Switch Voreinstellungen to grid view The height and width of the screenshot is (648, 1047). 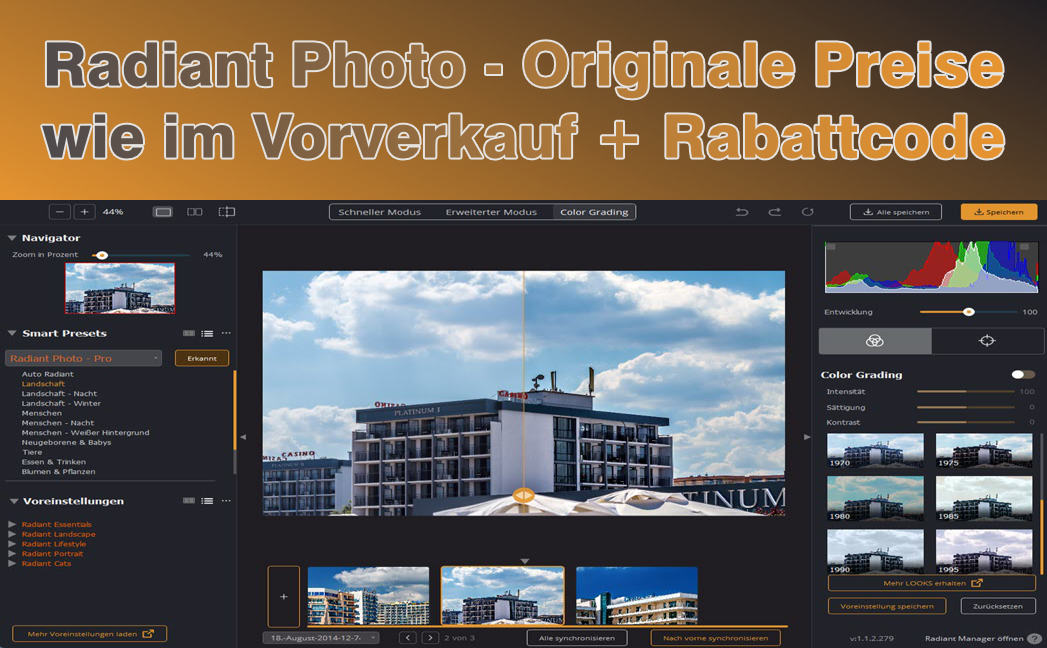[x=189, y=500]
